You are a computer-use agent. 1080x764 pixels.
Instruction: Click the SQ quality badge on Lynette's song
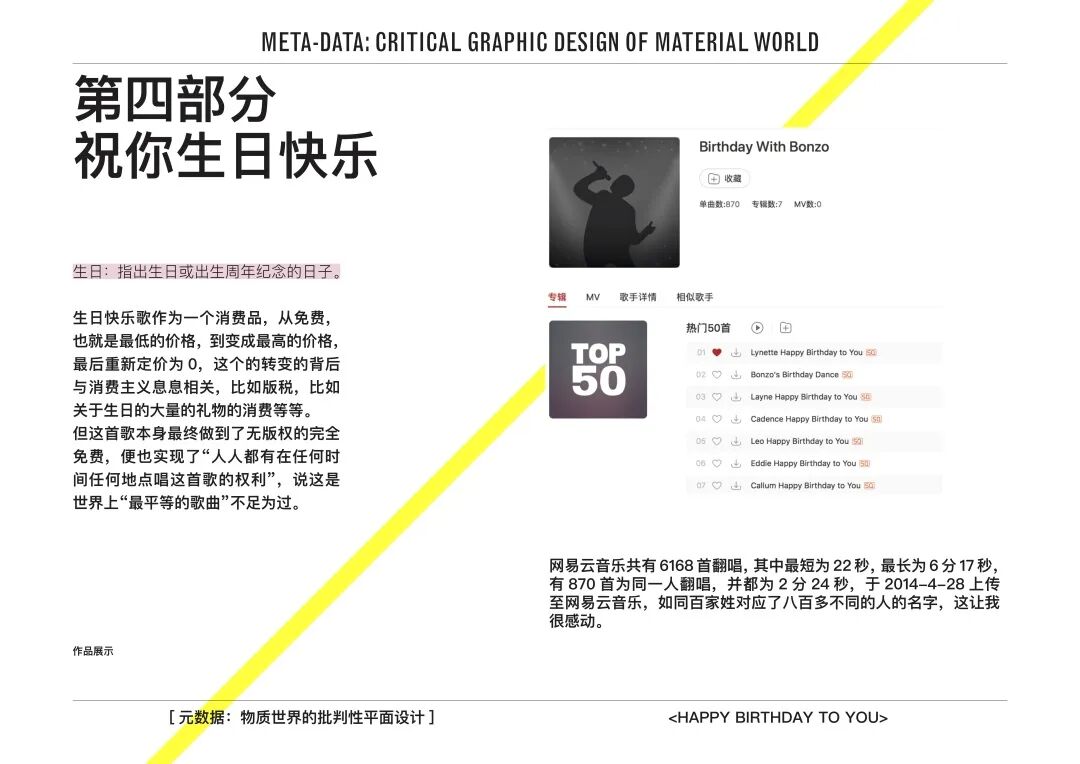(872, 352)
